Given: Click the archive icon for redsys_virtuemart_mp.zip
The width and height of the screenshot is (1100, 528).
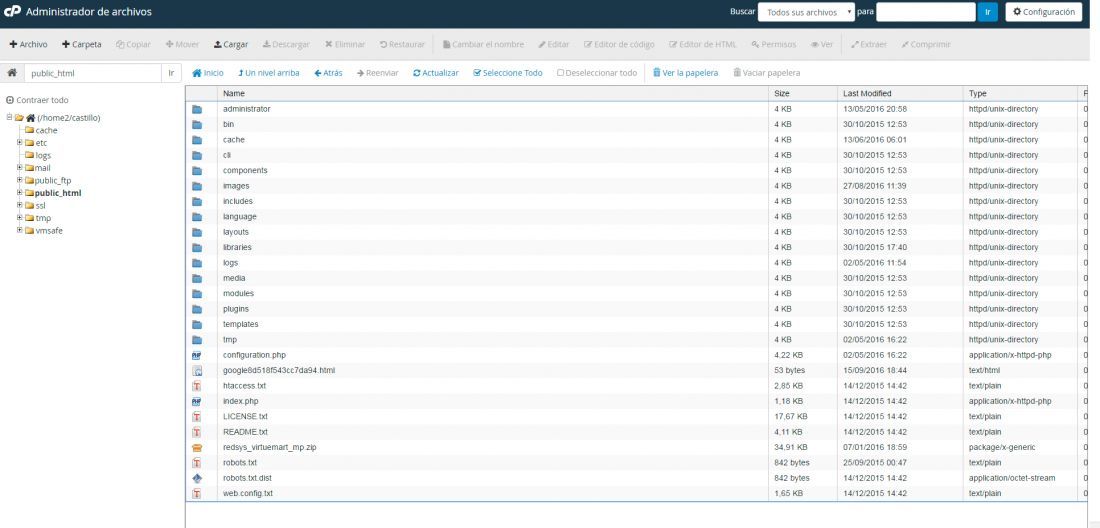Looking at the screenshot, I should coord(197,447).
